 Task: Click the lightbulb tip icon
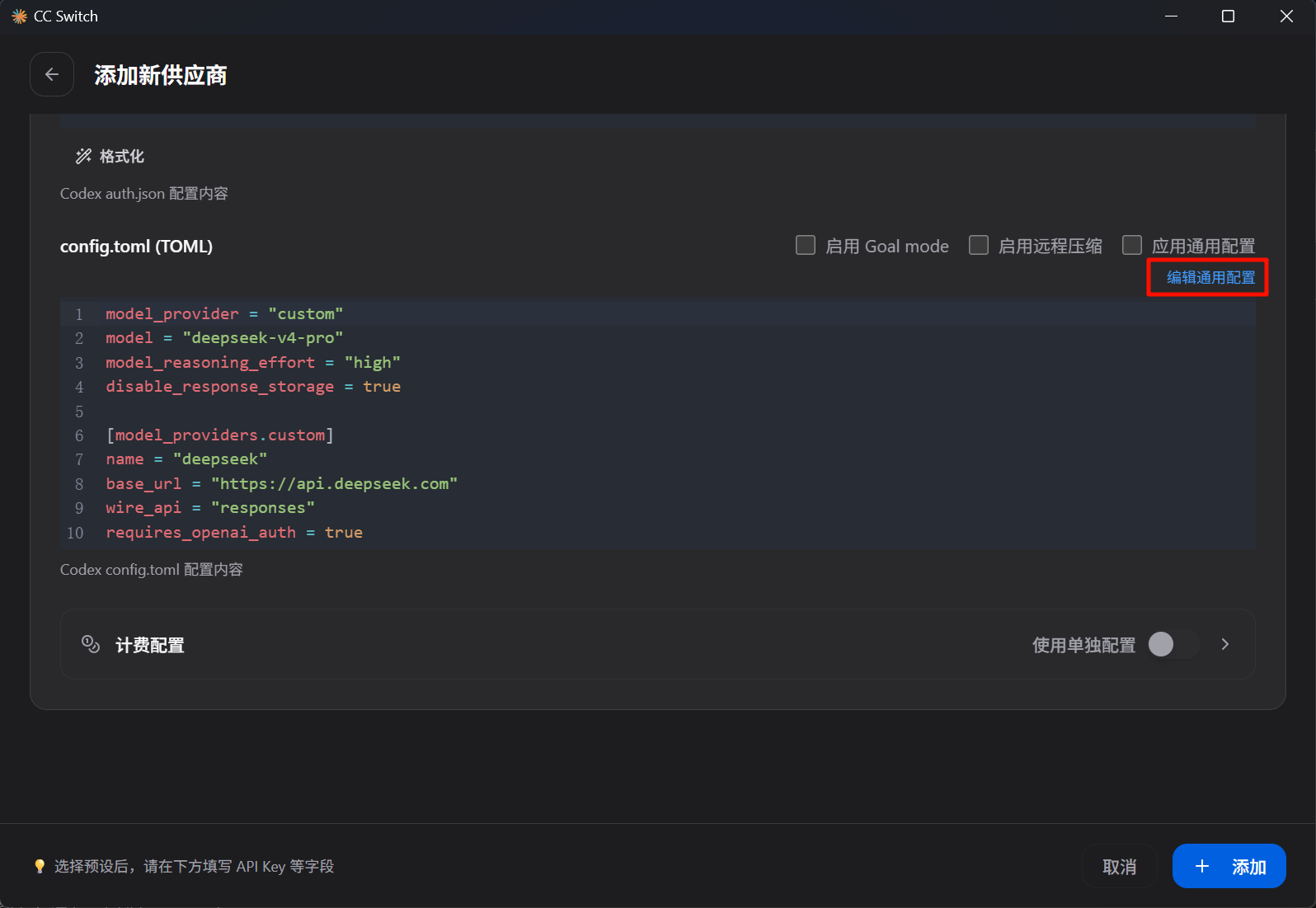coord(40,866)
